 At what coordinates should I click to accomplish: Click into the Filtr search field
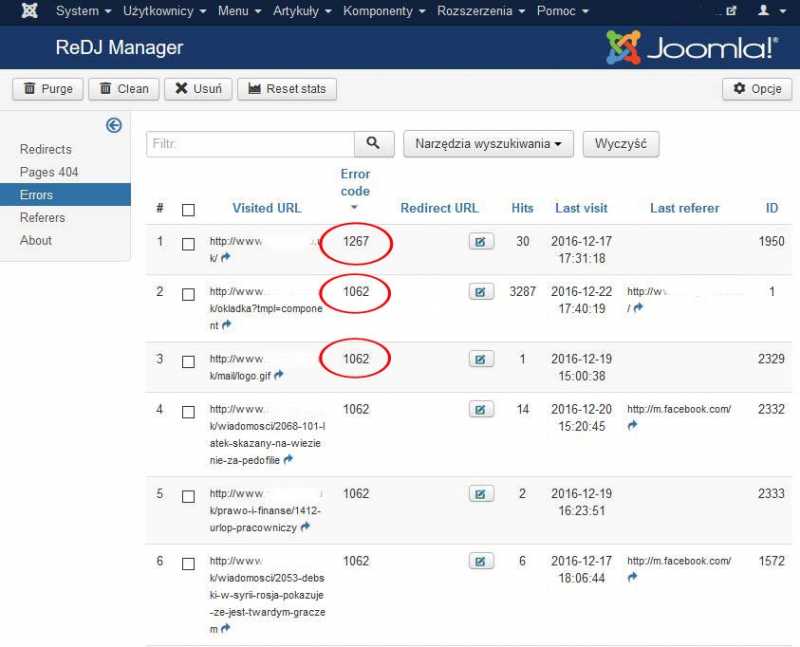[250, 144]
